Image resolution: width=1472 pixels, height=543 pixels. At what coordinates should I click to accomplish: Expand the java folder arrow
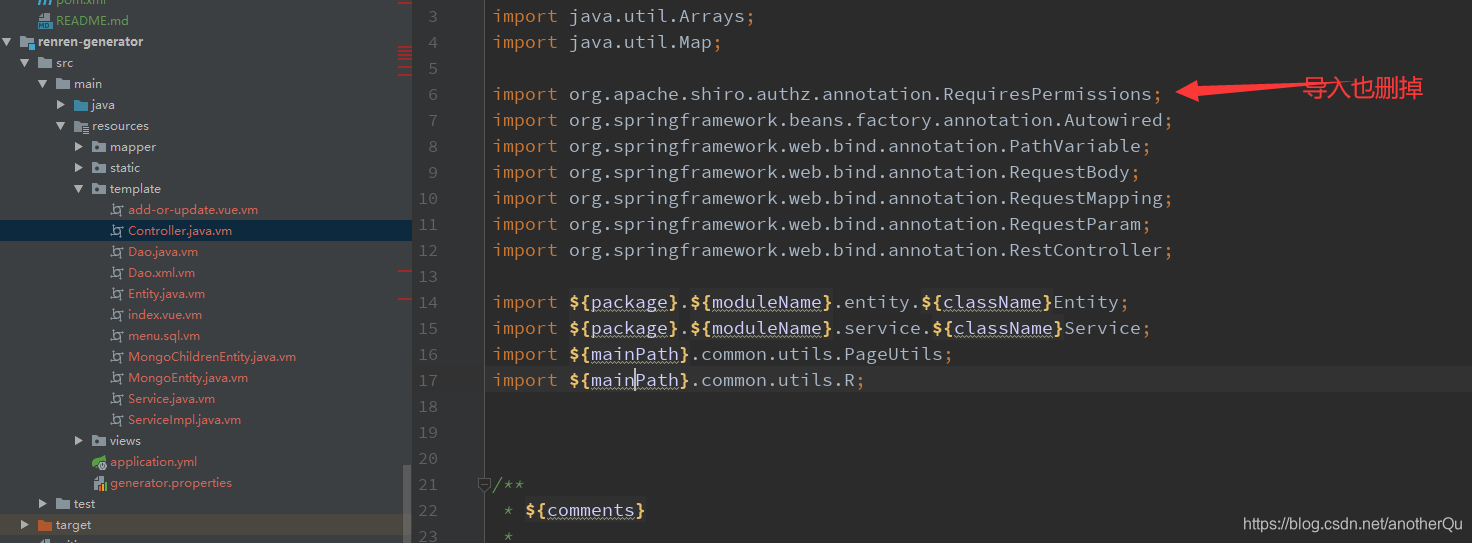click(x=61, y=105)
